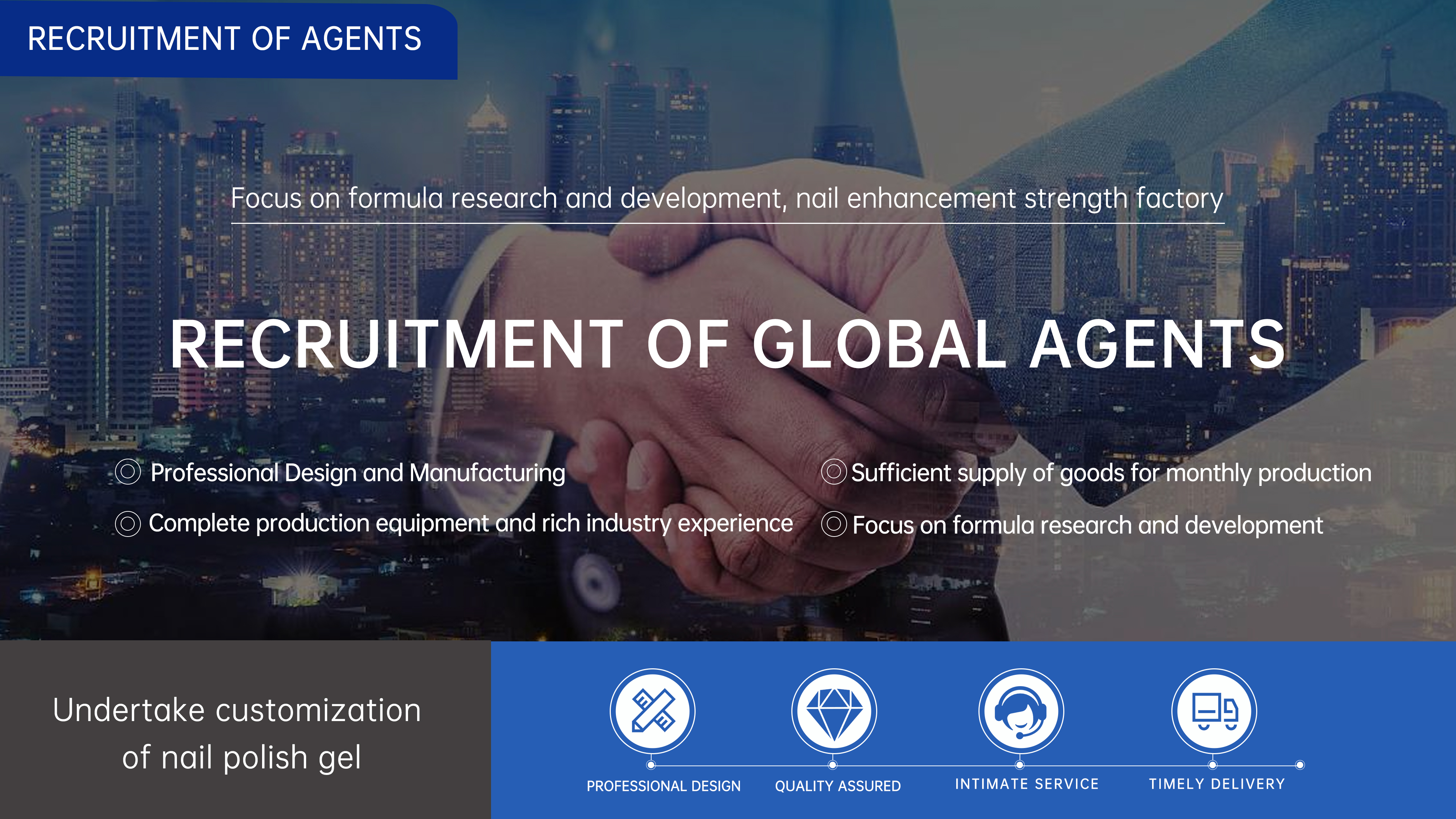Click timeline dot under Professional Design icon

(651, 765)
